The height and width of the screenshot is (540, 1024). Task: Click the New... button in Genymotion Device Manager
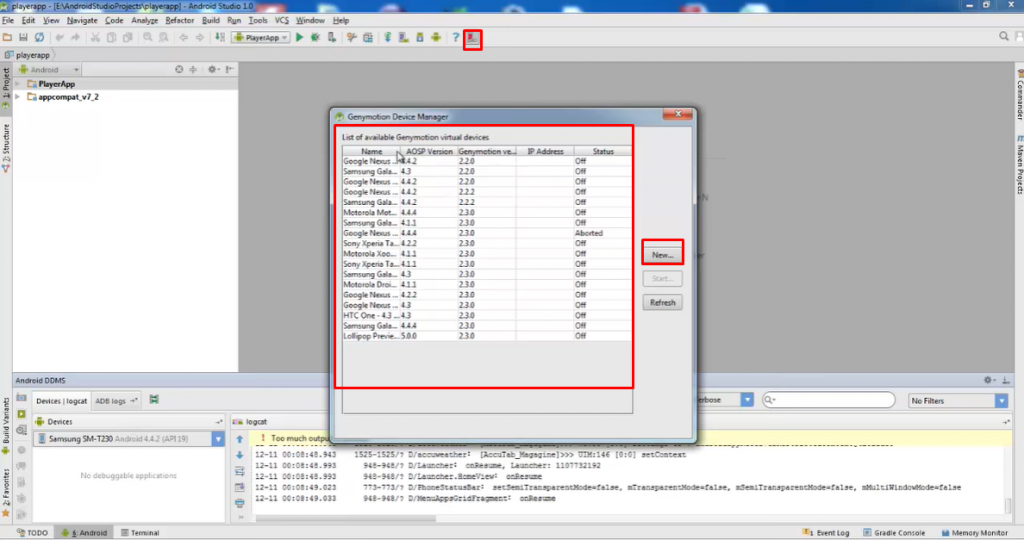[662, 255]
